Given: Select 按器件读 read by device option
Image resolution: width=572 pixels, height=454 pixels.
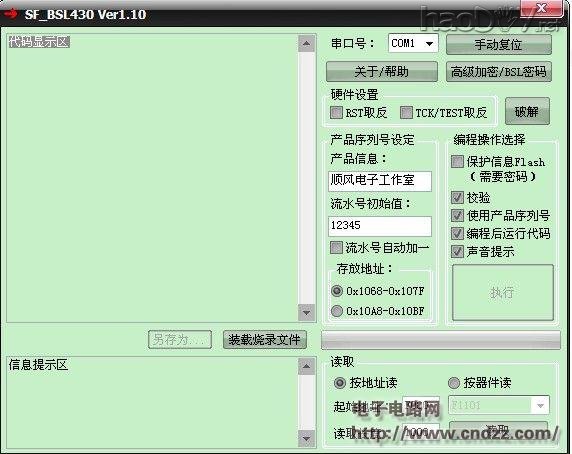Looking at the screenshot, I should pos(454,383).
